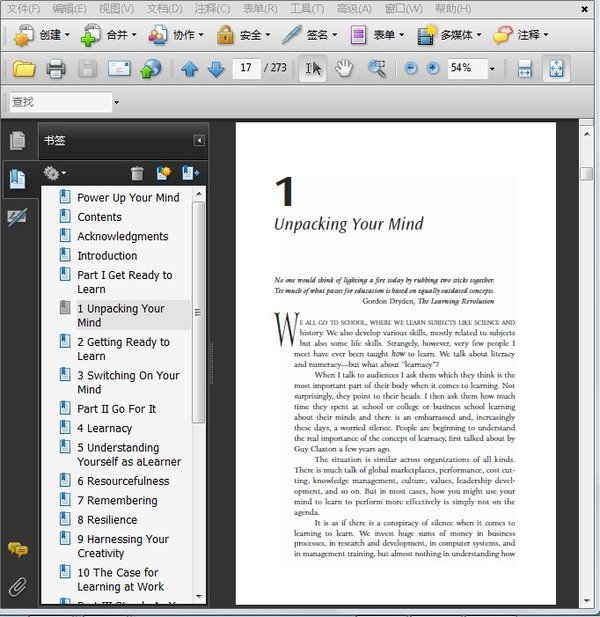600x617 pixels.
Task: Open the Attachments paperclip panel icon
Action: pos(18,587)
